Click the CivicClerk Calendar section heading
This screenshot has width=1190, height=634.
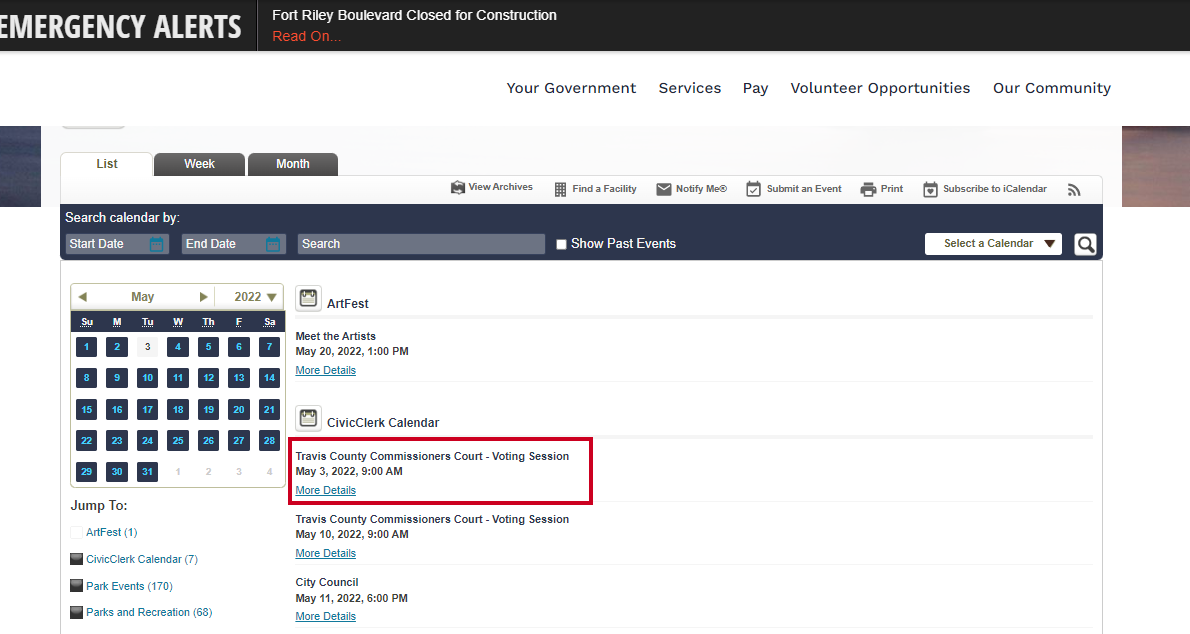(x=383, y=423)
